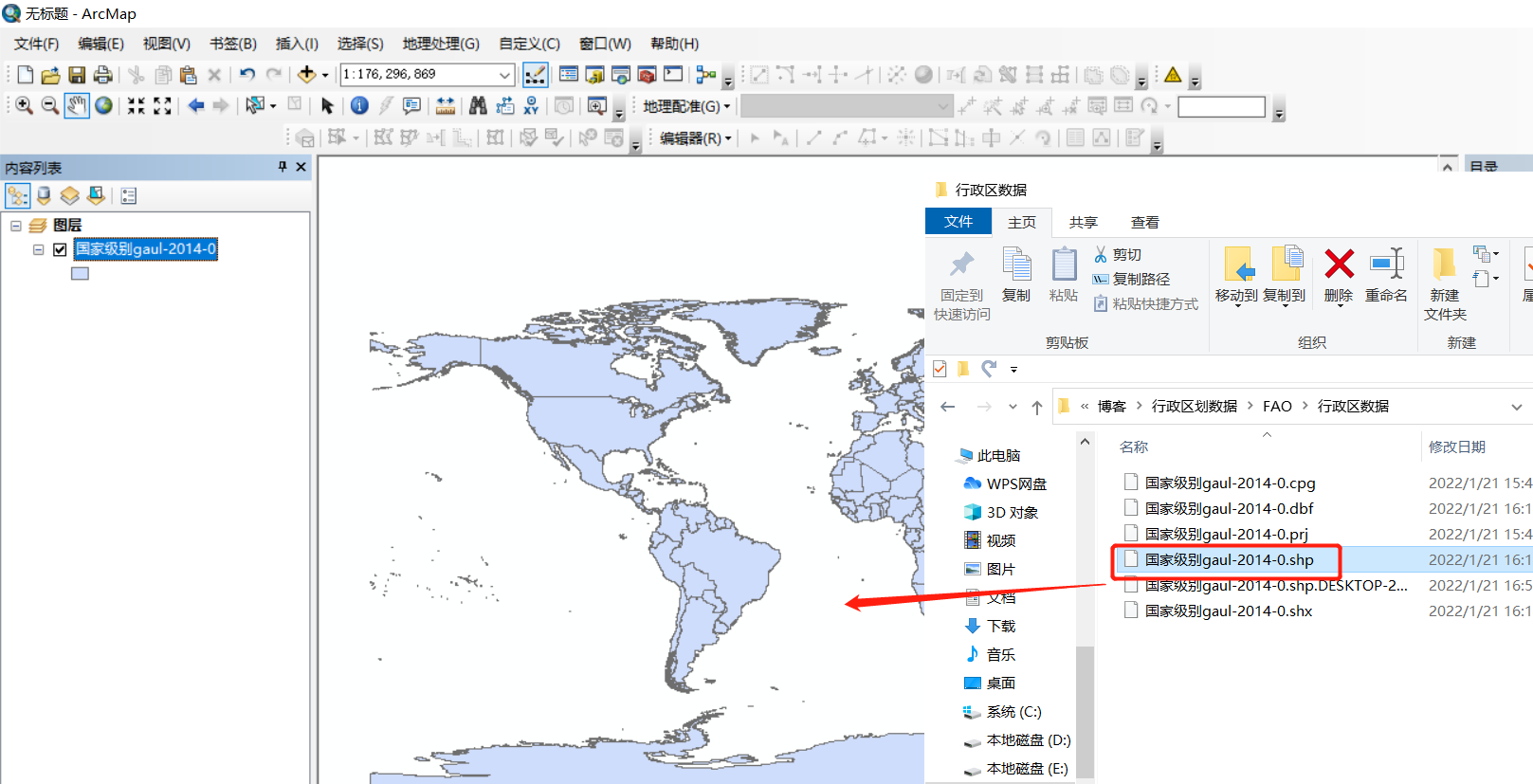Open the 书签(B) menu
This screenshot has height=784, width=1533.
point(233,44)
